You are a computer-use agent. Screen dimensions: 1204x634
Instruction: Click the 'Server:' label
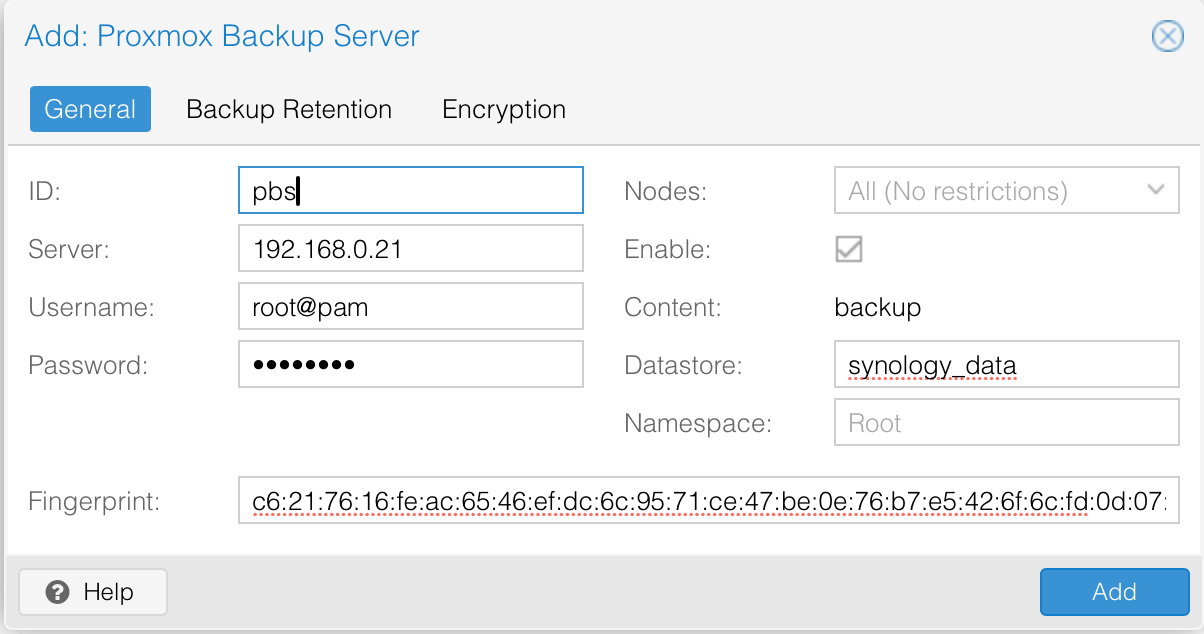click(69, 250)
